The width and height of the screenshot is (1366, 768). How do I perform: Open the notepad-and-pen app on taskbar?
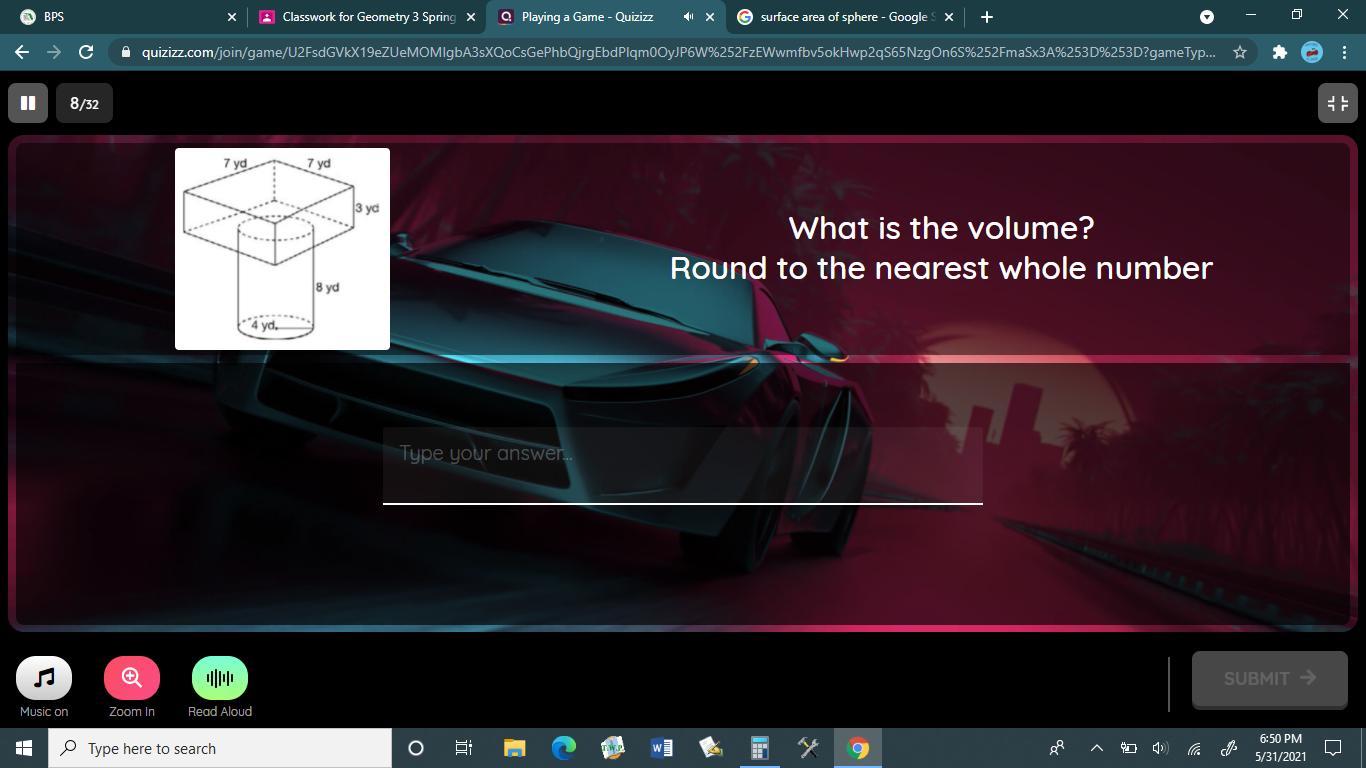click(710, 748)
